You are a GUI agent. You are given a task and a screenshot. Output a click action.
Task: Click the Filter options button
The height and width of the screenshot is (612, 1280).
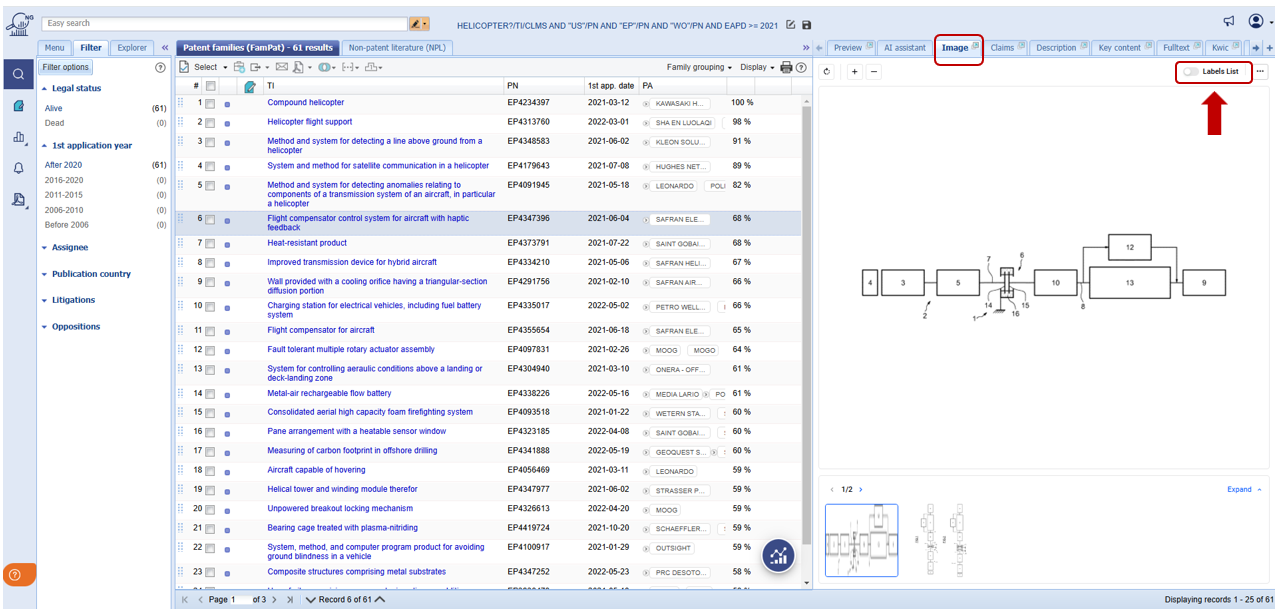(66, 67)
